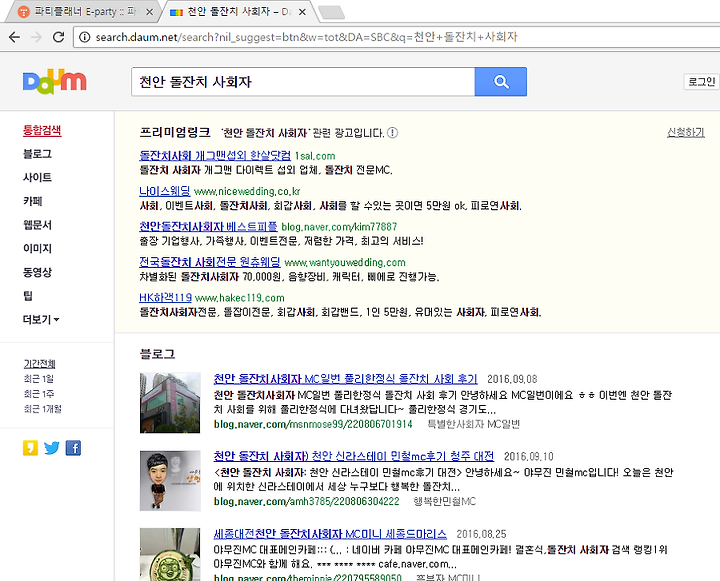Filter results by 최근 1일
Screen dimensions: 720x581
point(39,379)
